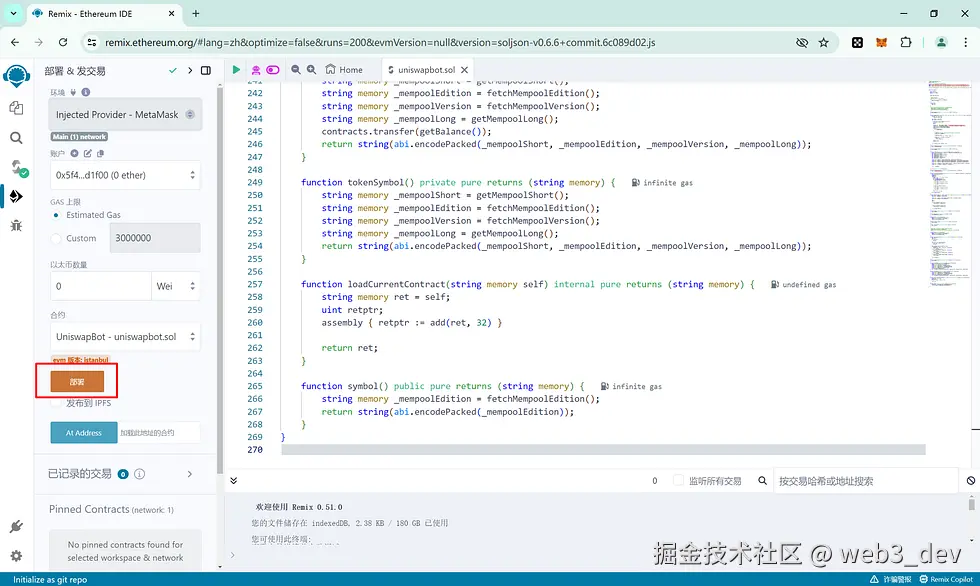Click the At Address button
The width and height of the screenshot is (980, 586).
[x=84, y=432]
